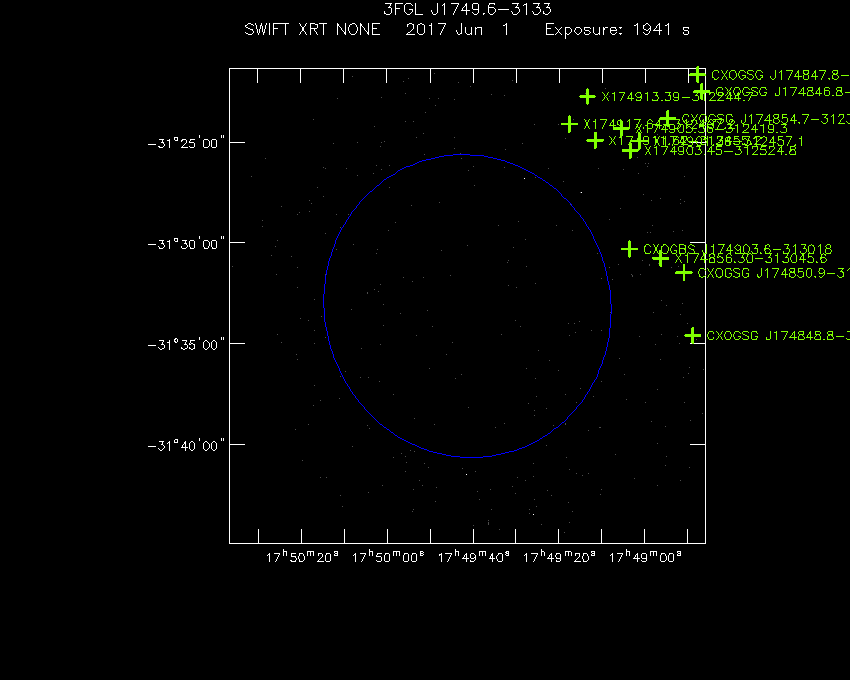Click the cross marker for CXOGSG J174847.8
The image size is (850, 680).
[x=697, y=74]
